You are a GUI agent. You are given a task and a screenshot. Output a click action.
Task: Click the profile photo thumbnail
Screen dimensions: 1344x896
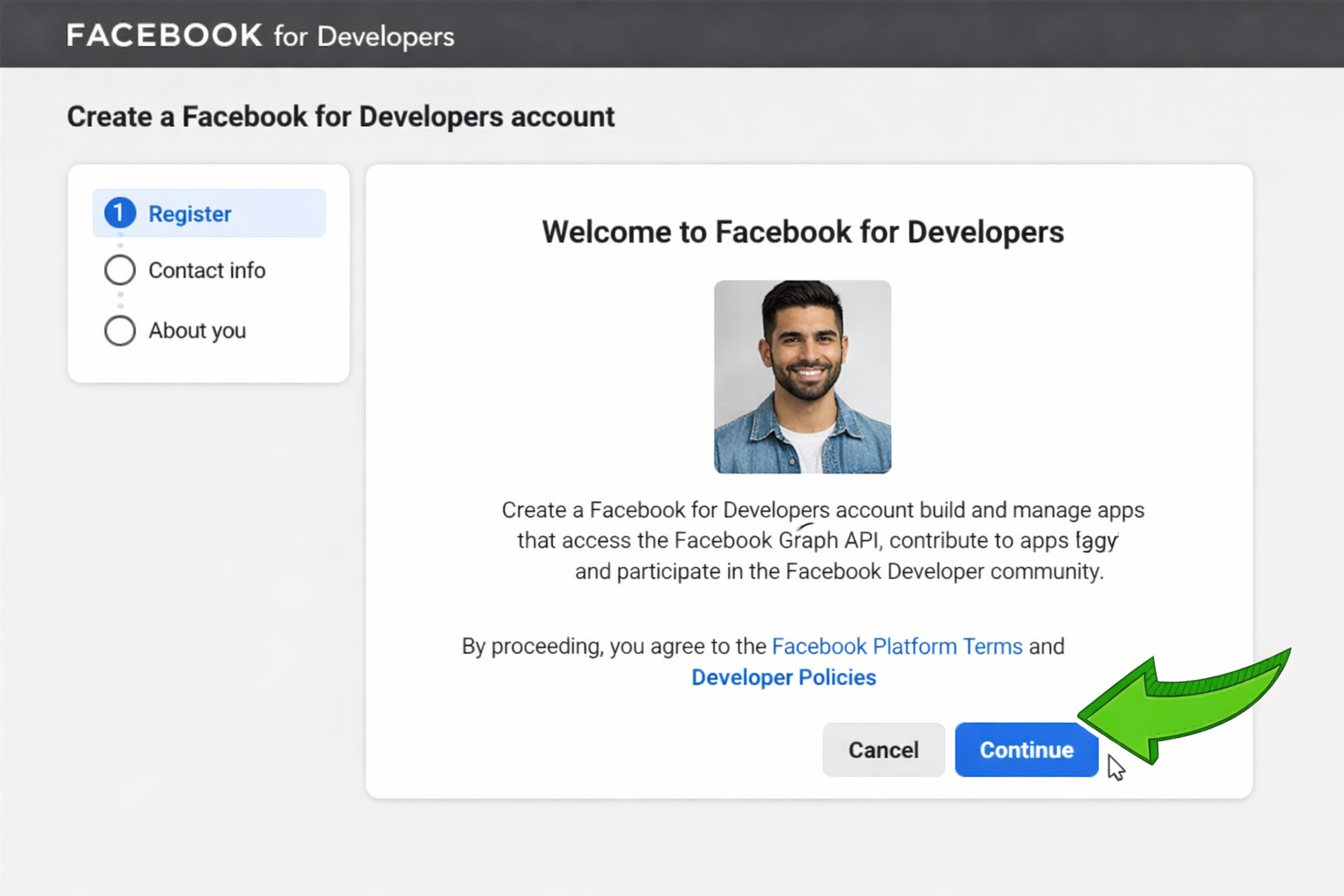(802, 377)
